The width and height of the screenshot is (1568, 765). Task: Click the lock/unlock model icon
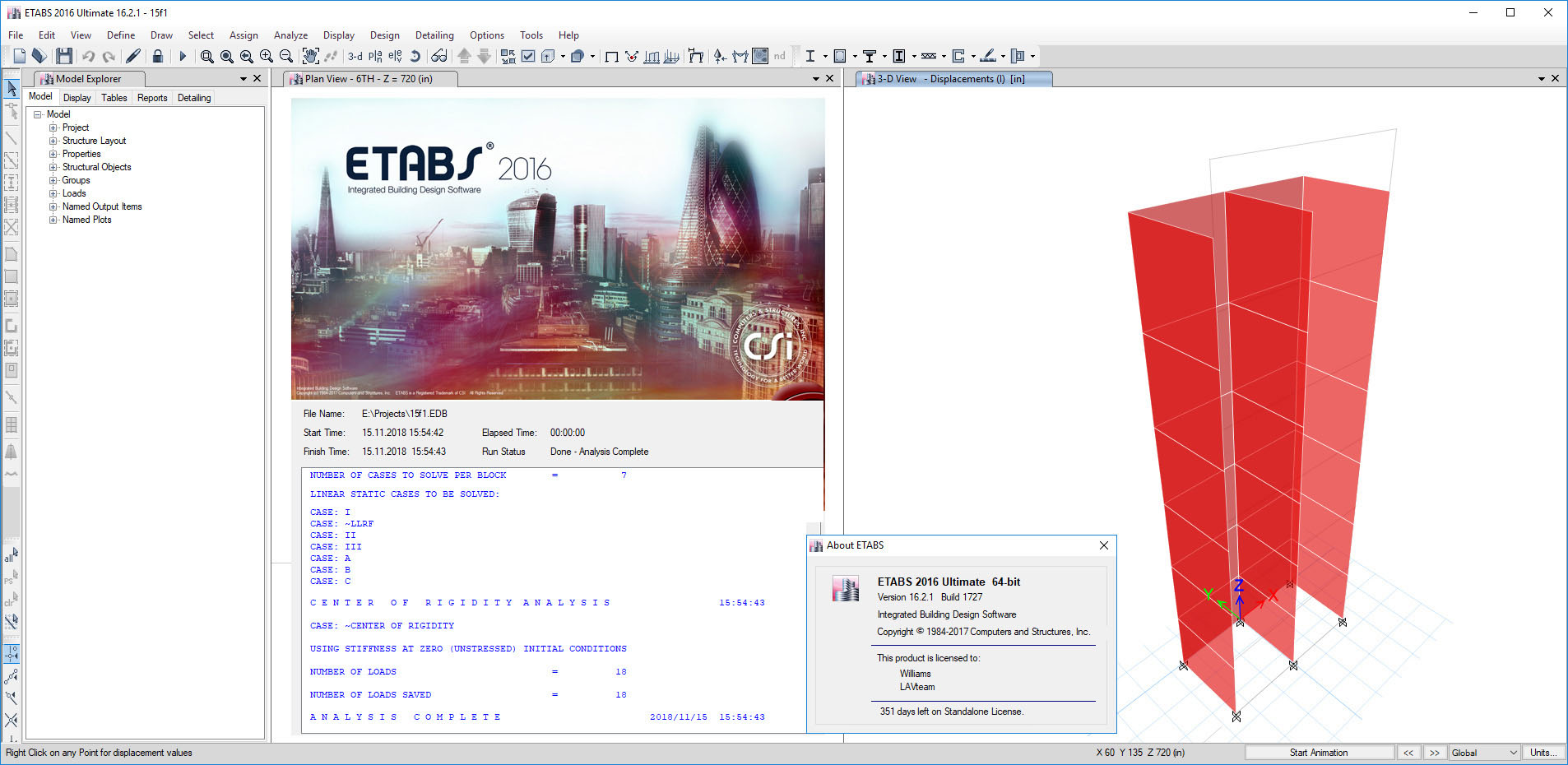click(x=158, y=56)
